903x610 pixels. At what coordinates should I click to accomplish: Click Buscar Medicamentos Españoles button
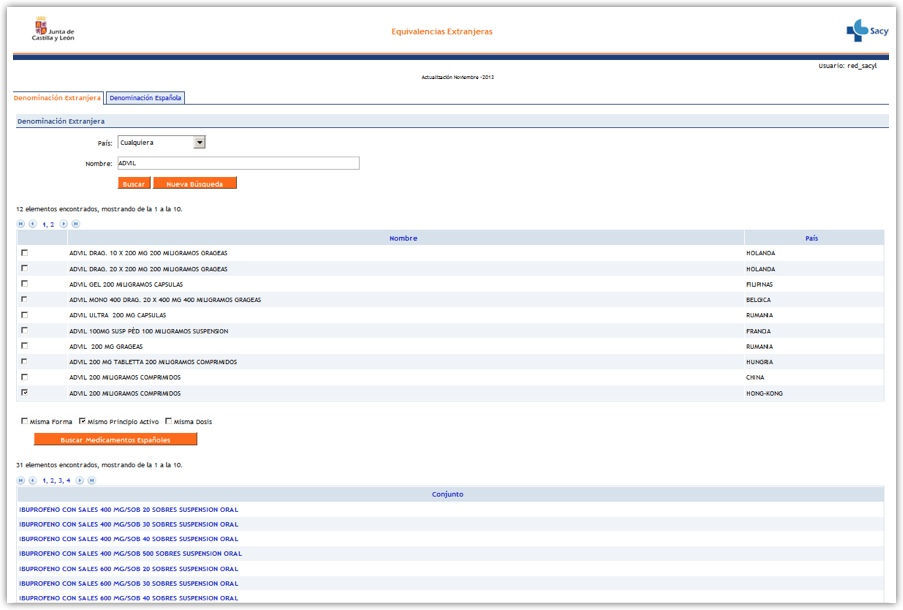click(115, 439)
